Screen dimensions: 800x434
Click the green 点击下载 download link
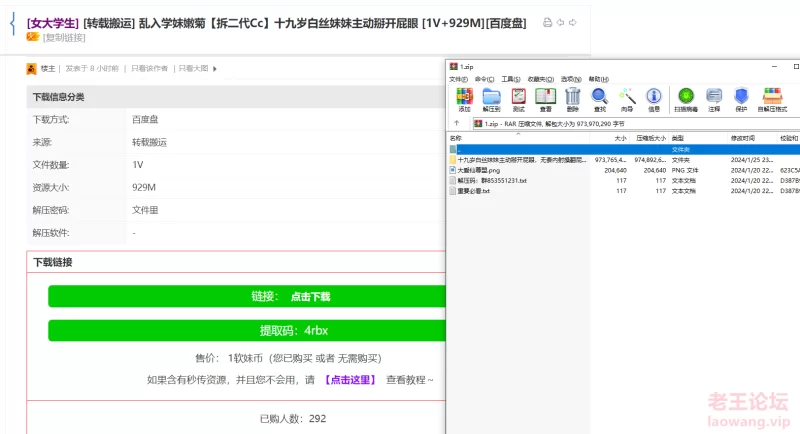(309, 297)
